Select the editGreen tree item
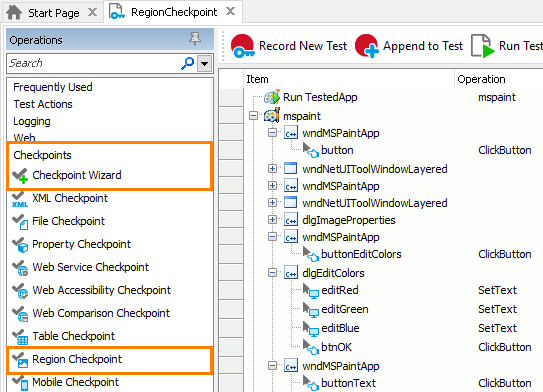Viewport: 543px width, 392px height. (x=345, y=309)
